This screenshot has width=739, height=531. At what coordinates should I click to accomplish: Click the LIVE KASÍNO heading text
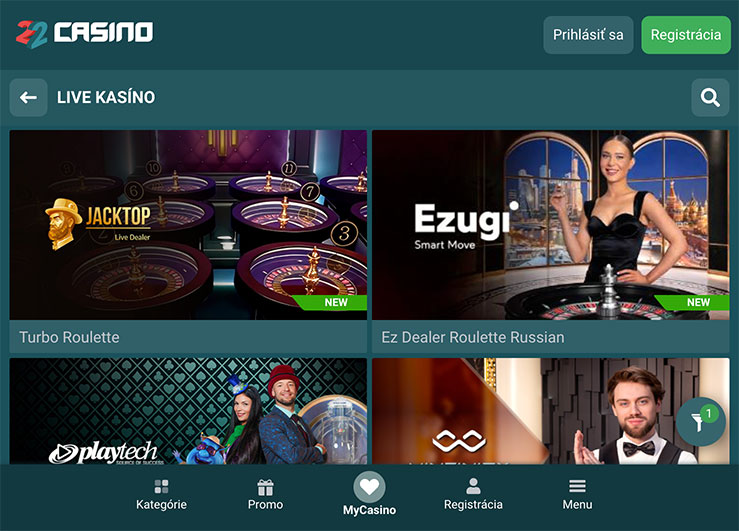click(106, 98)
